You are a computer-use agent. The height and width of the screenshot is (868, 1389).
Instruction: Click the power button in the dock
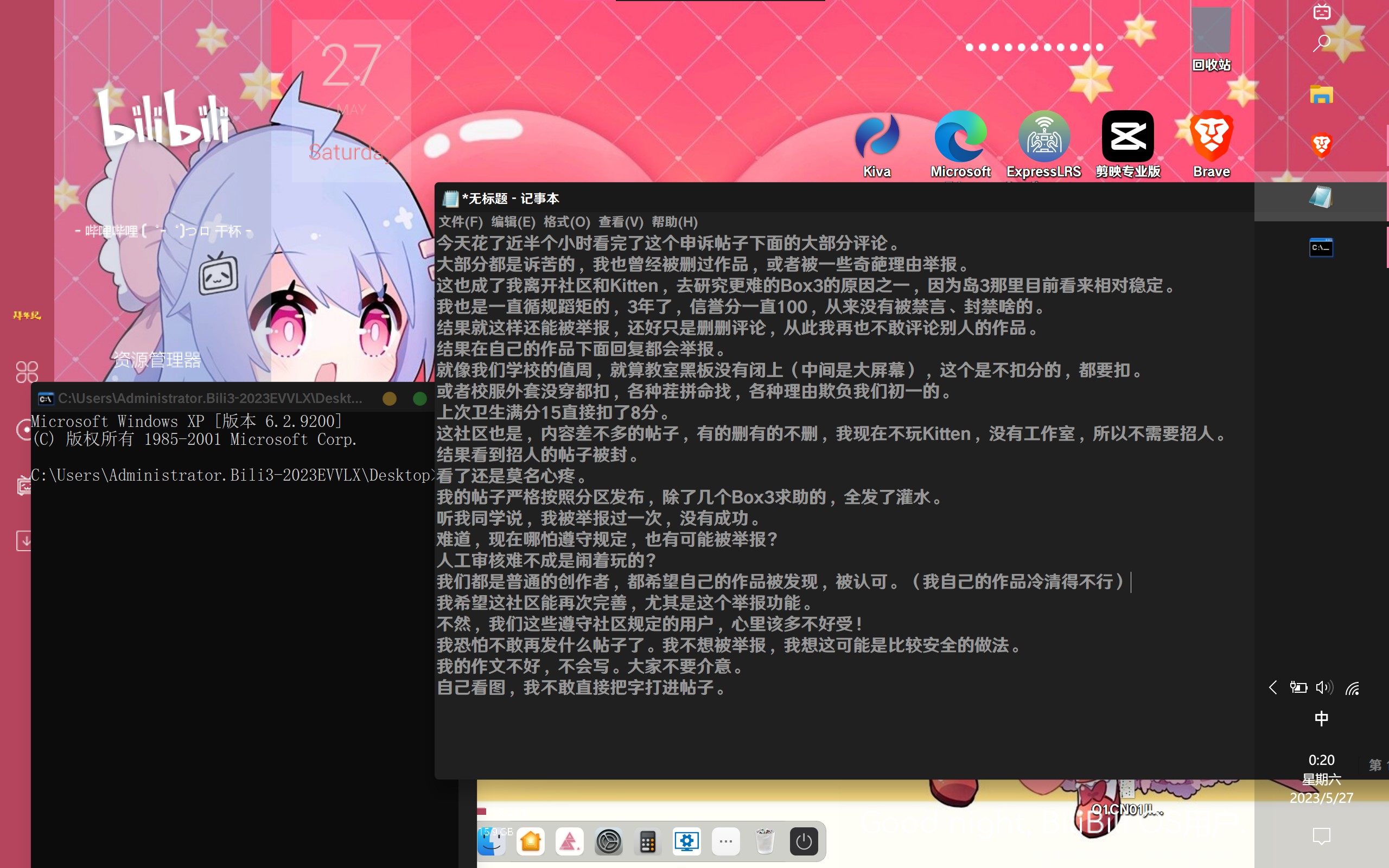click(x=804, y=841)
